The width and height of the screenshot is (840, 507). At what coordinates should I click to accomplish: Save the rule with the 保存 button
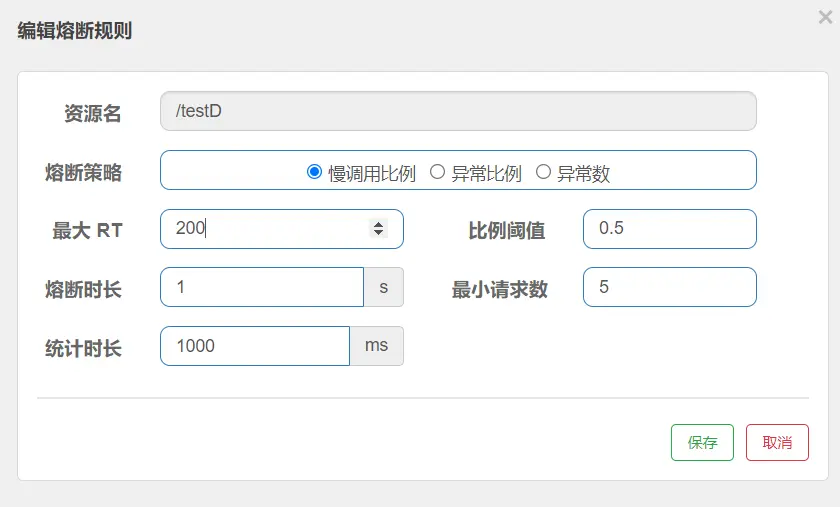[x=702, y=443]
